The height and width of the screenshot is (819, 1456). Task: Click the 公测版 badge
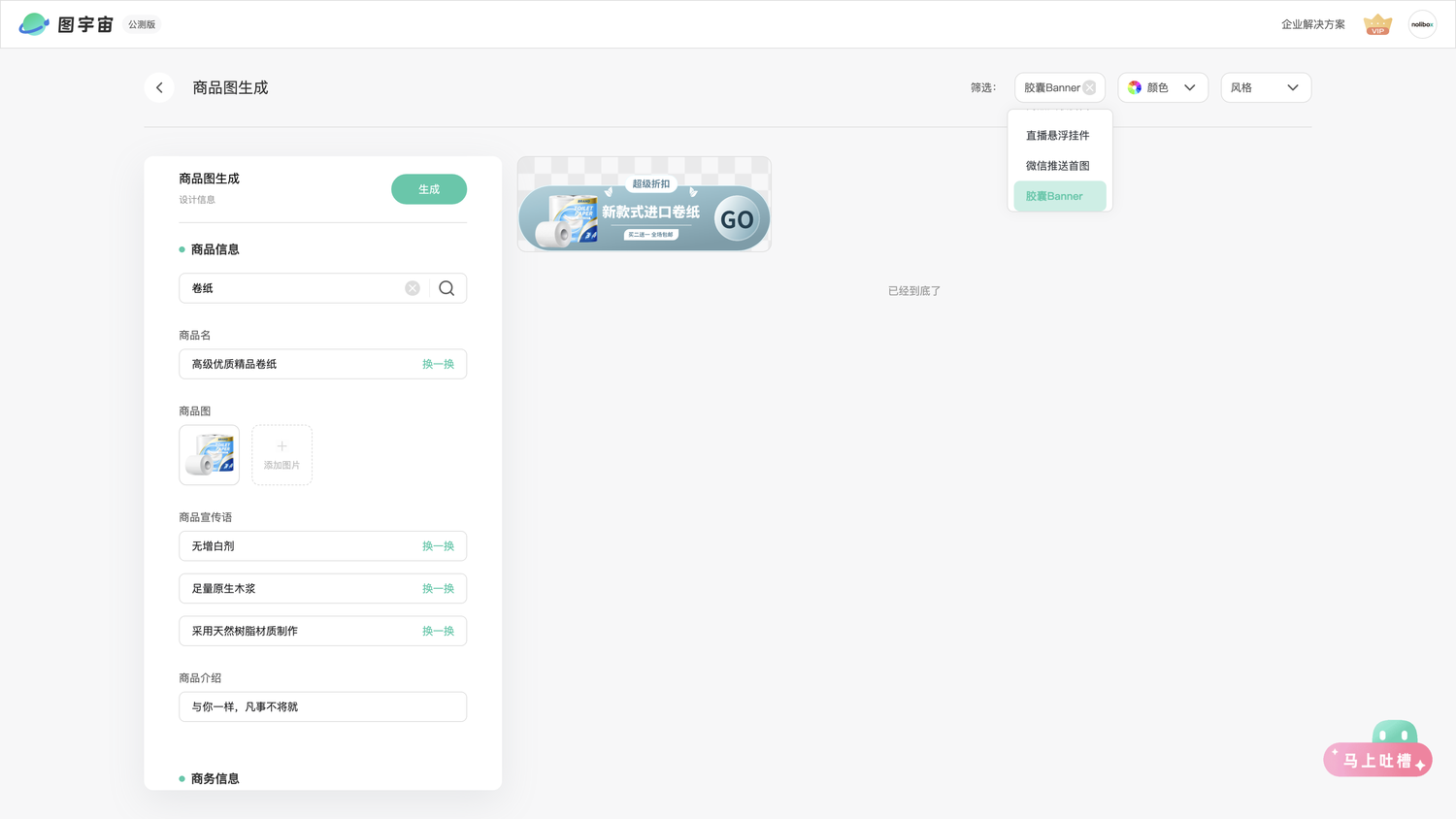point(142,24)
